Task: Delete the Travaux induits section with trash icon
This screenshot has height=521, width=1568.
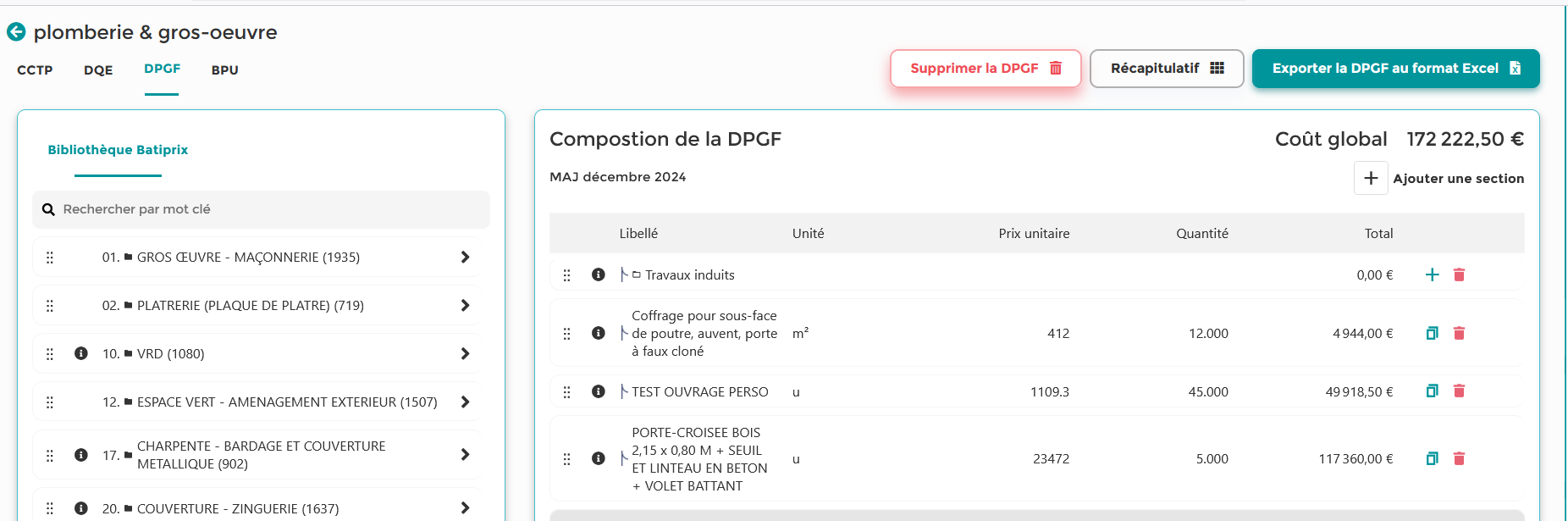Action: (x=1459, y=274)
